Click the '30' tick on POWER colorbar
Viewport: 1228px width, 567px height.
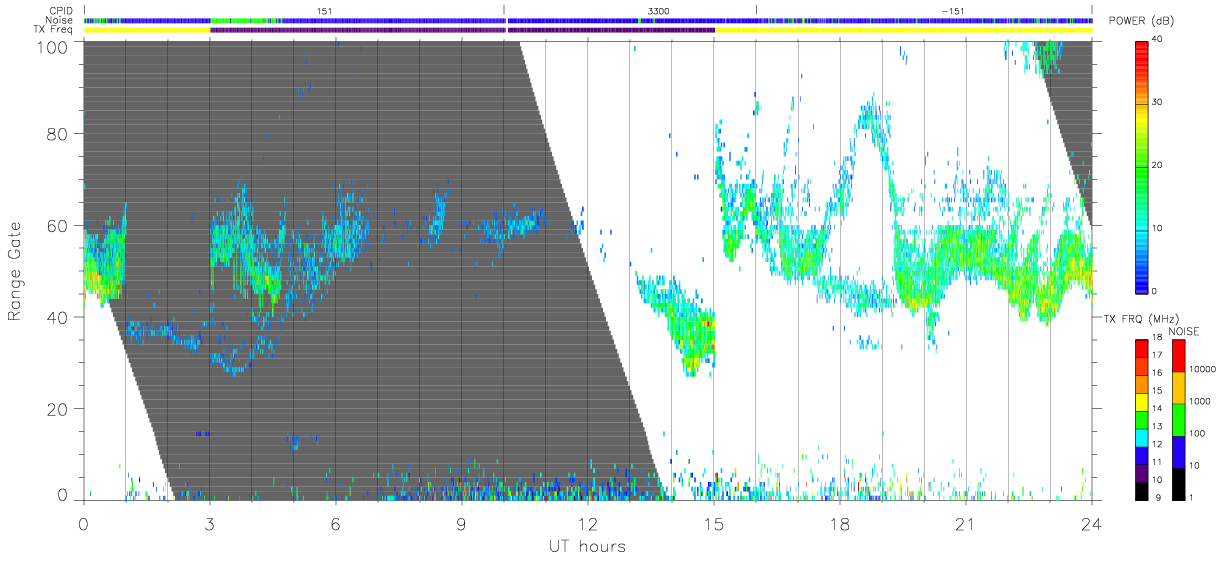(1156, 102)
